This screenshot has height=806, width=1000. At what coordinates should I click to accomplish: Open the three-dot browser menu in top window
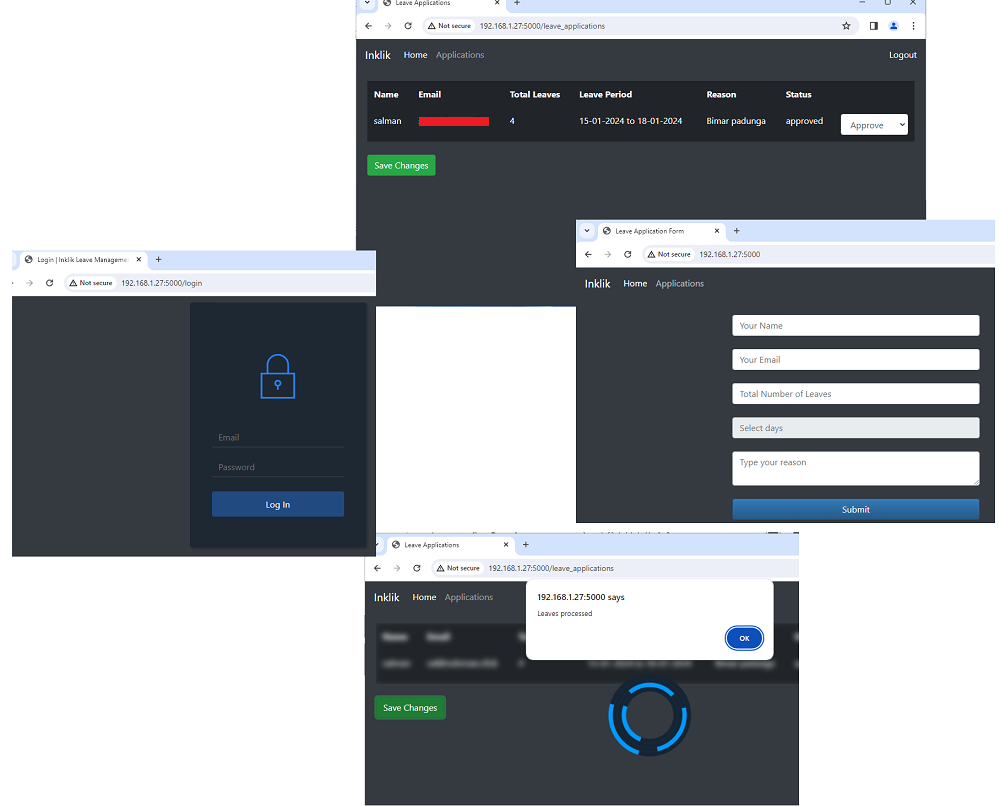tap(913, 26)
